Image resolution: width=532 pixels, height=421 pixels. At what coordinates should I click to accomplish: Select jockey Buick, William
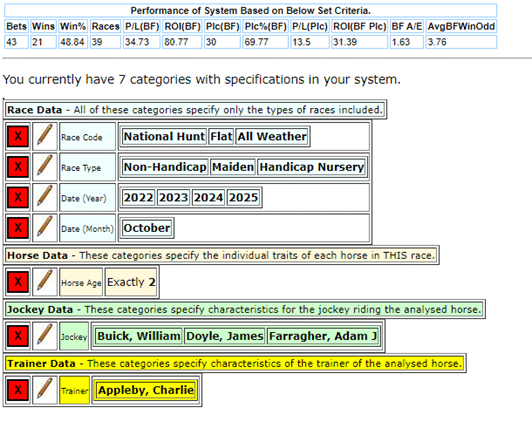click(139, 336)
